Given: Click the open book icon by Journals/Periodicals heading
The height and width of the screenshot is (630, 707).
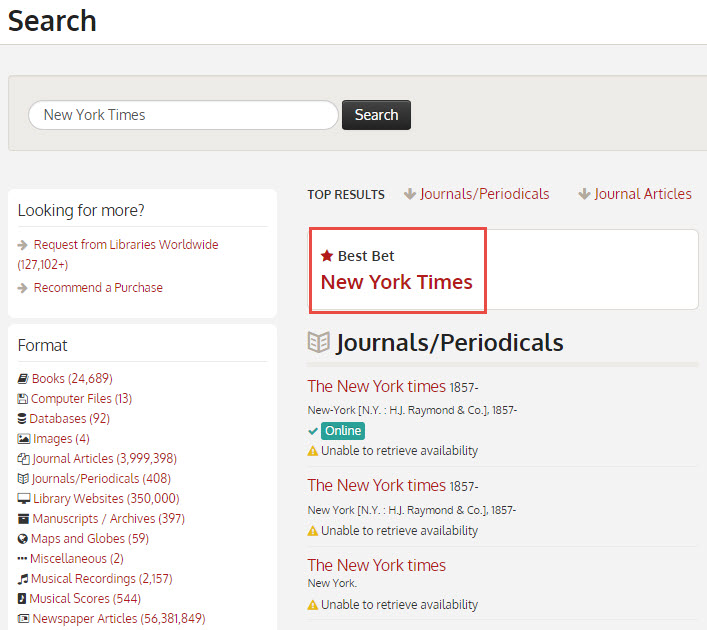Looking at the screenshot, I should coord(319,342).
